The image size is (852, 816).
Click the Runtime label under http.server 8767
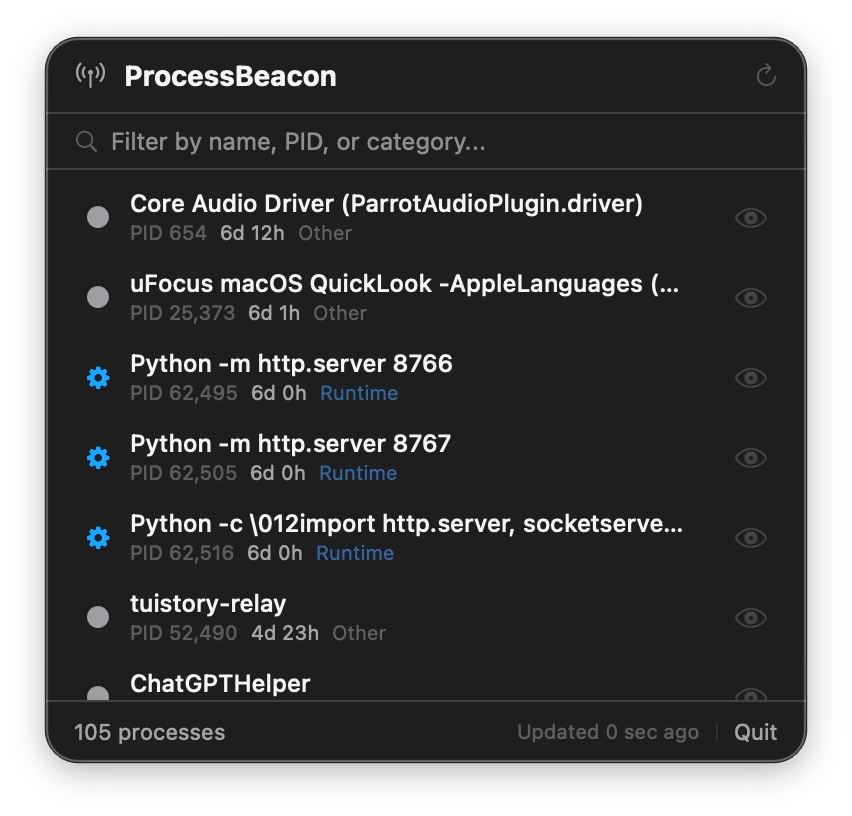coord(357,473)
